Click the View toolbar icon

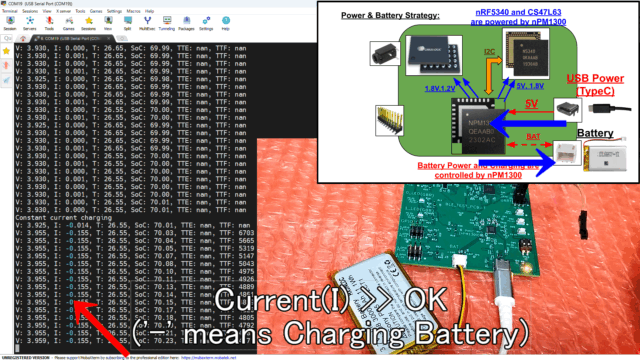[108, 23]
